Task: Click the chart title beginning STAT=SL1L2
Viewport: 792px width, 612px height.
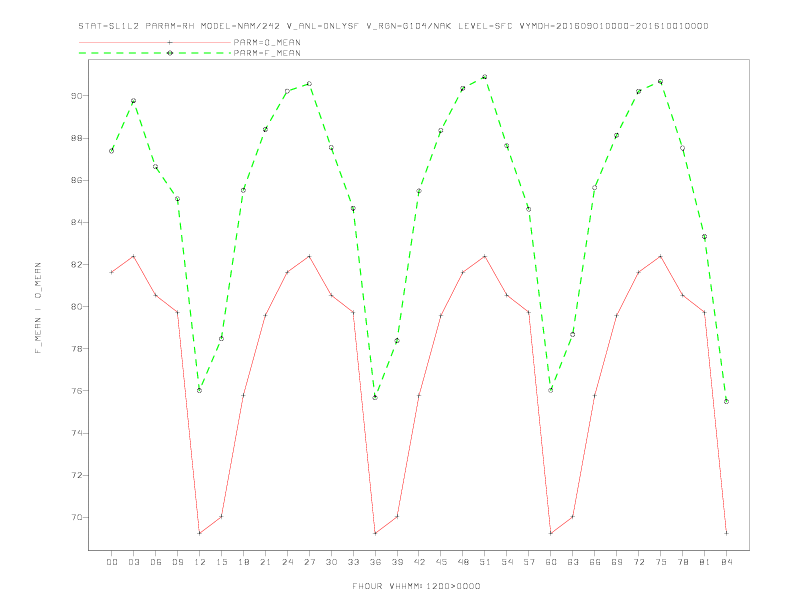Action: tap(393, 26)
